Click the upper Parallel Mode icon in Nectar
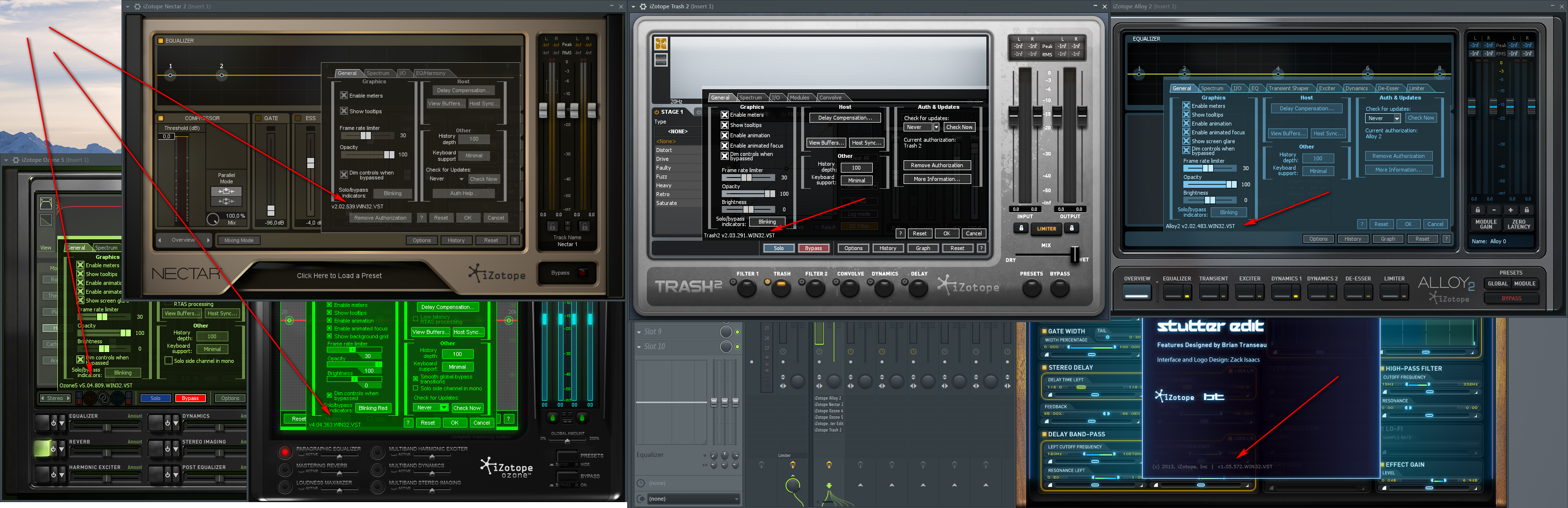Viewport: 1568px width, 508px height. (226, 191)
